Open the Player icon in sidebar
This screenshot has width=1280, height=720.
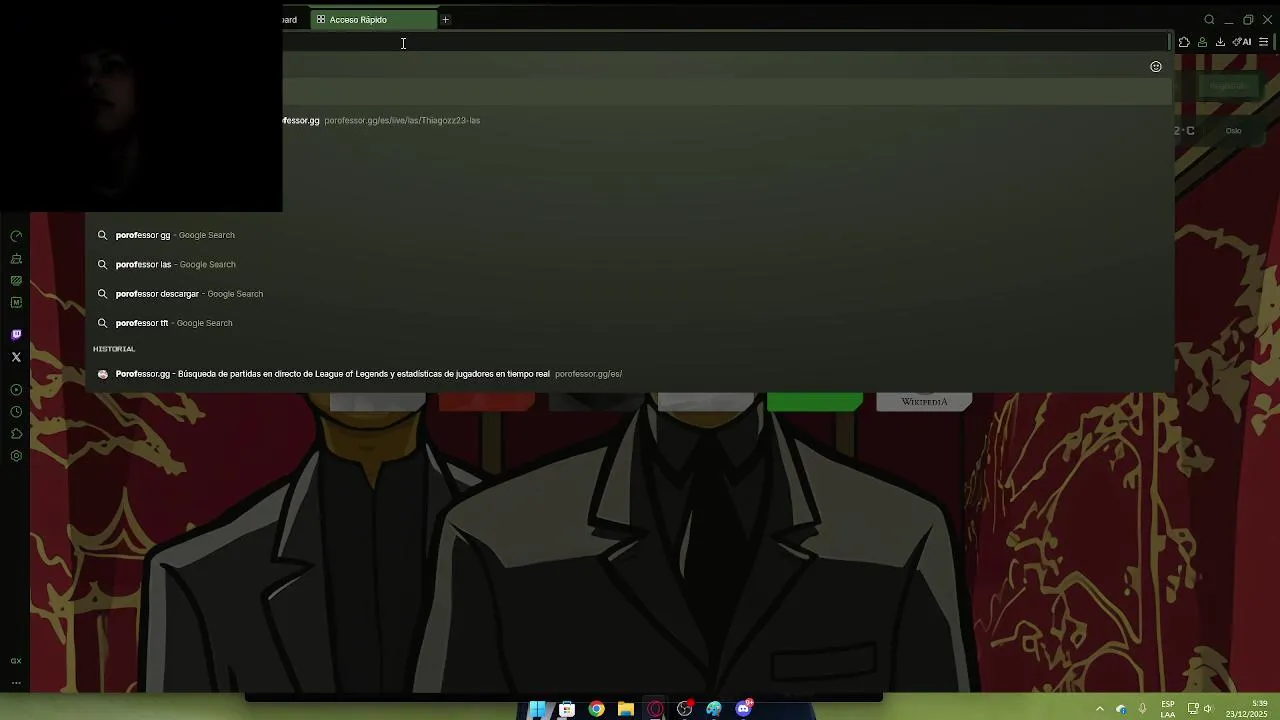coord(16,390)
